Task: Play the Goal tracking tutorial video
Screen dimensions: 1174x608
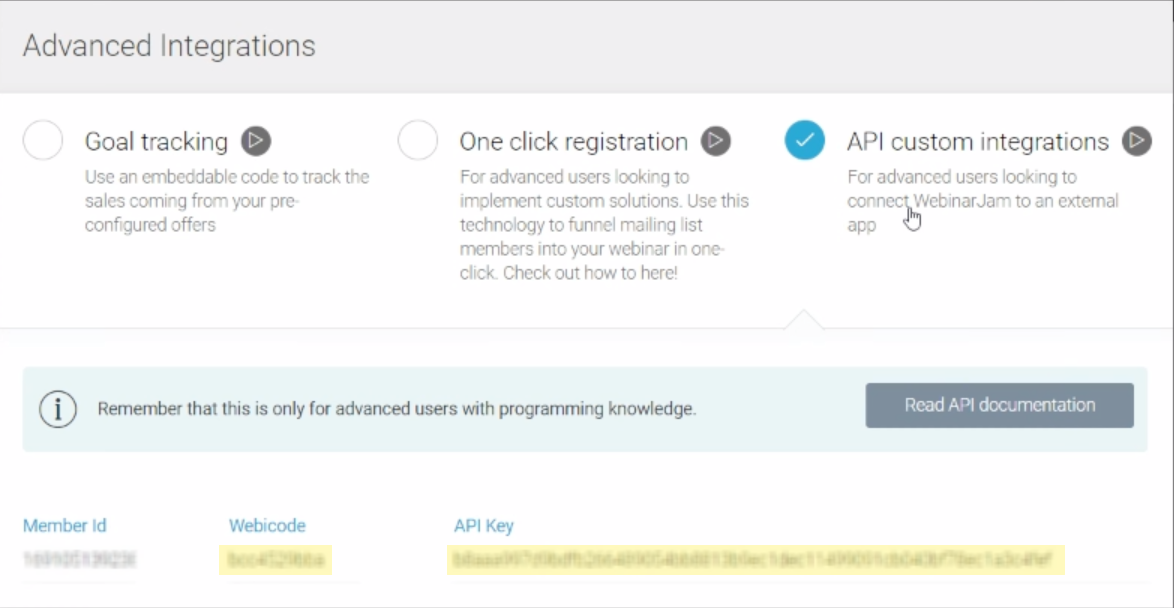Action: 256,141
